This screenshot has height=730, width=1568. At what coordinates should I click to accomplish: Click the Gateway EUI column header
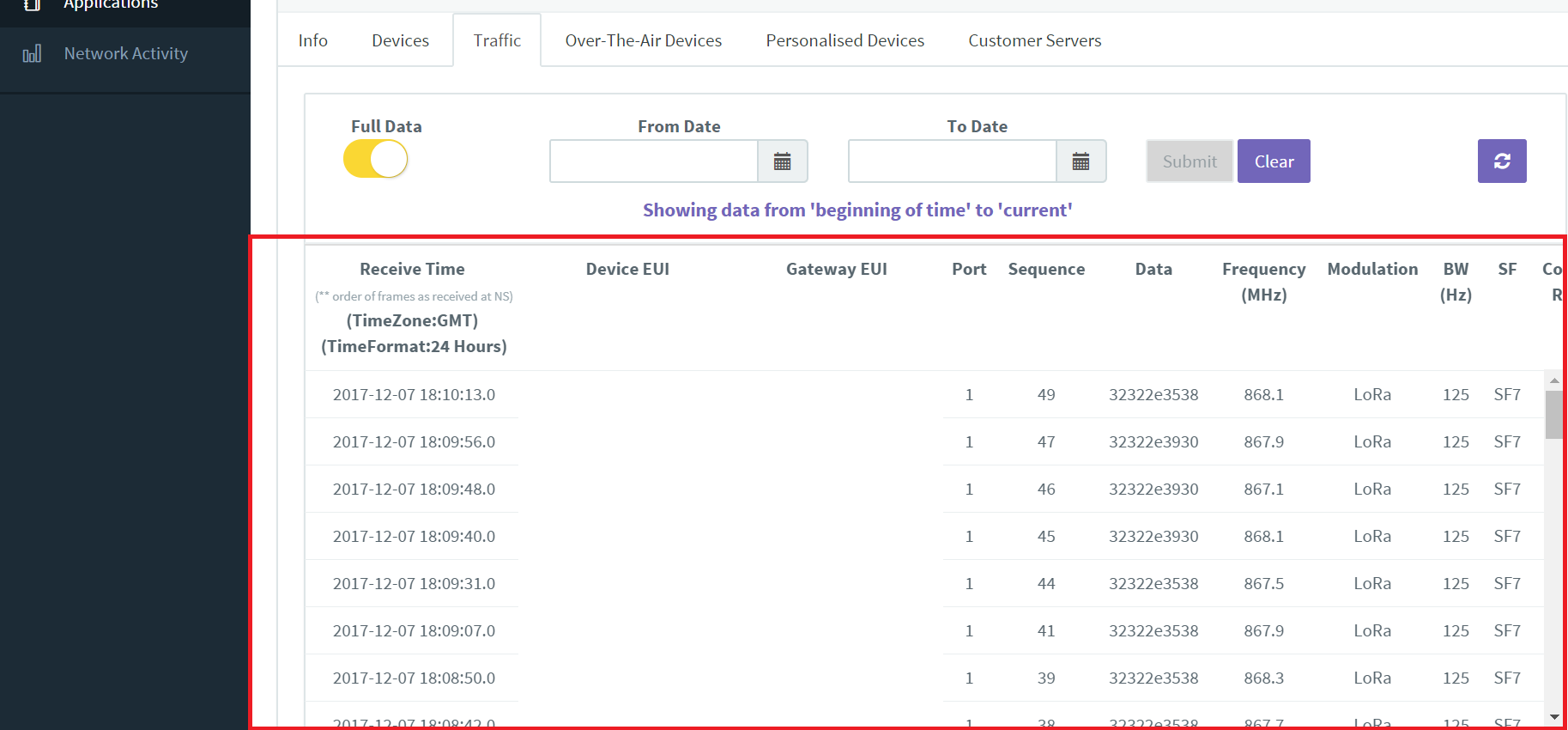click(837, 269)
